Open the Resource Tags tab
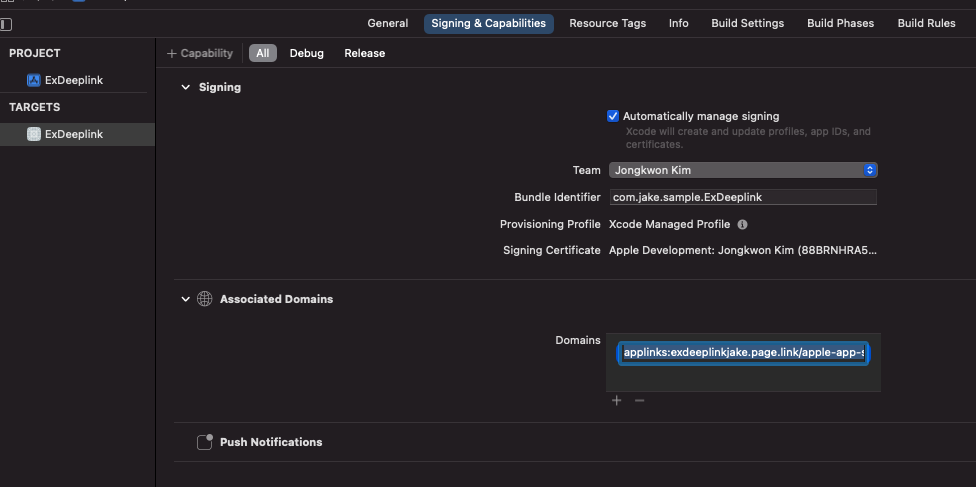The height and width of the screenshot is (487, 976). tap(608, 23)
